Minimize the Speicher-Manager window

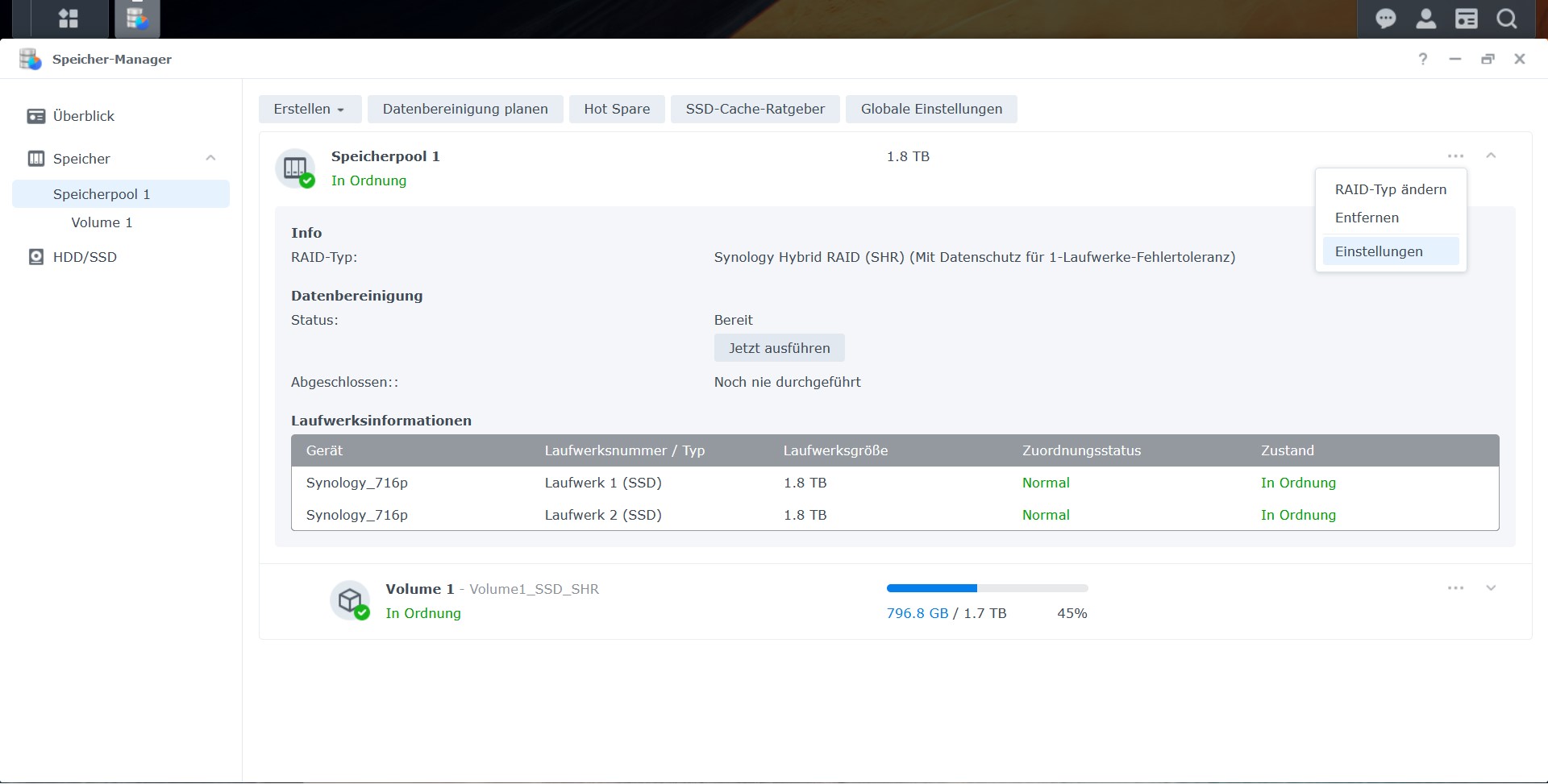click(1455, 59)
